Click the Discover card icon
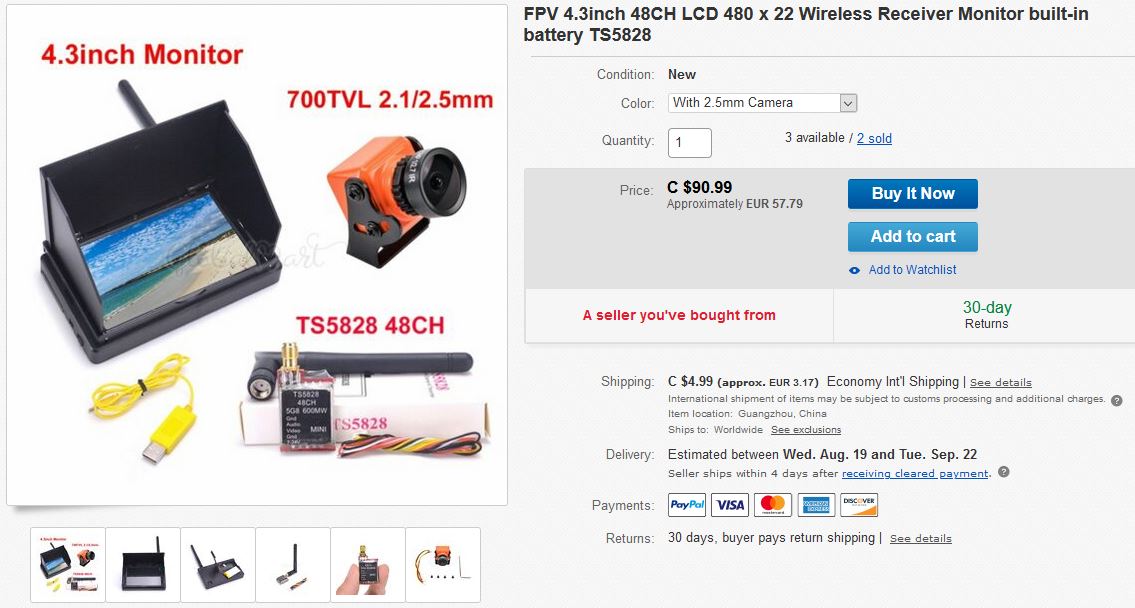 pos(858,504)
